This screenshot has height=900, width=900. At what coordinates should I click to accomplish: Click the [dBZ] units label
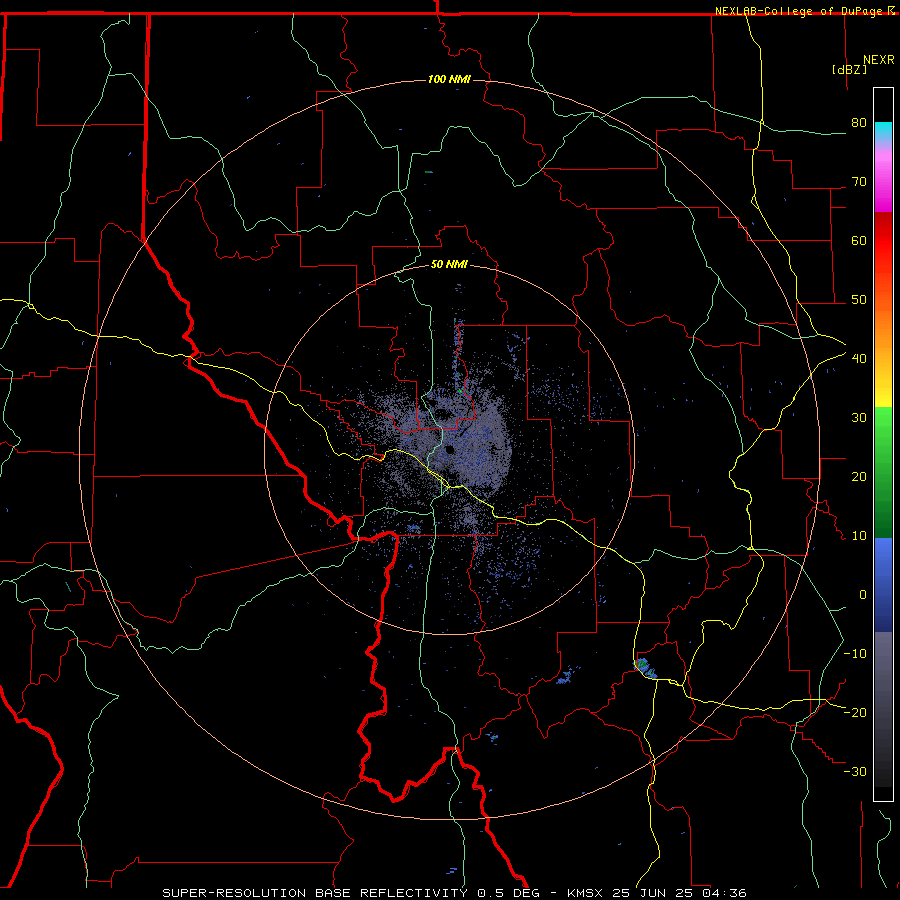click(x=849, y=70)
